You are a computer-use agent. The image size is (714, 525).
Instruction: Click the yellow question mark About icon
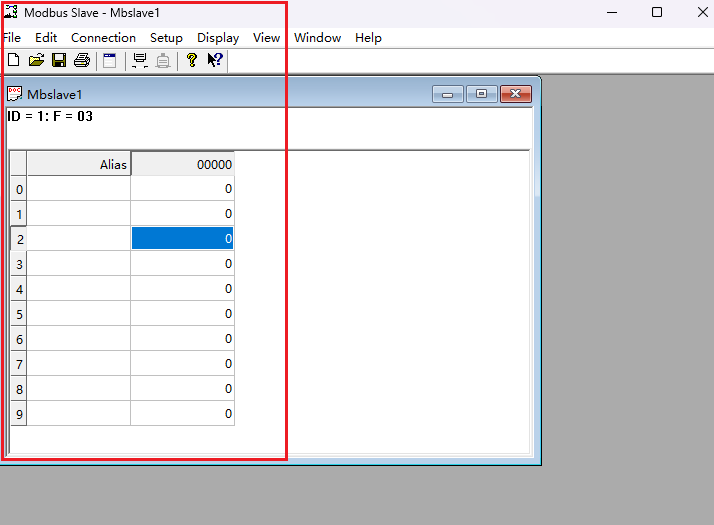[x=192, y=61]
